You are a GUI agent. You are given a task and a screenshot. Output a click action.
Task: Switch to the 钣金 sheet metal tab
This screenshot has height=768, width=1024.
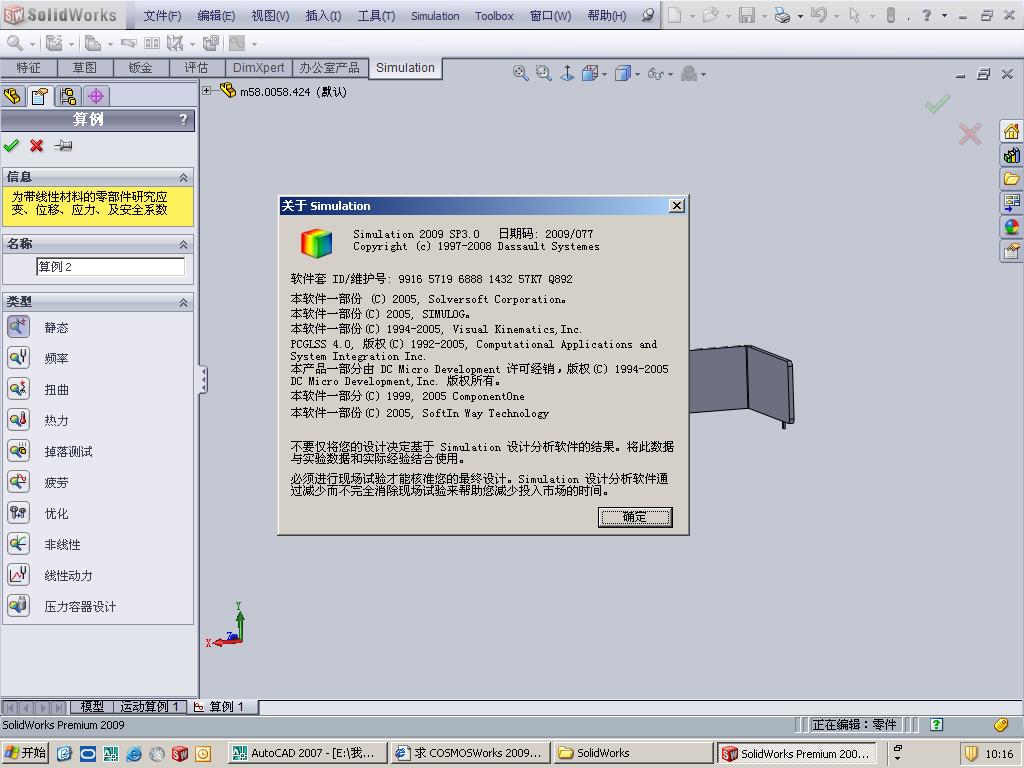click(x=140, y=68)
